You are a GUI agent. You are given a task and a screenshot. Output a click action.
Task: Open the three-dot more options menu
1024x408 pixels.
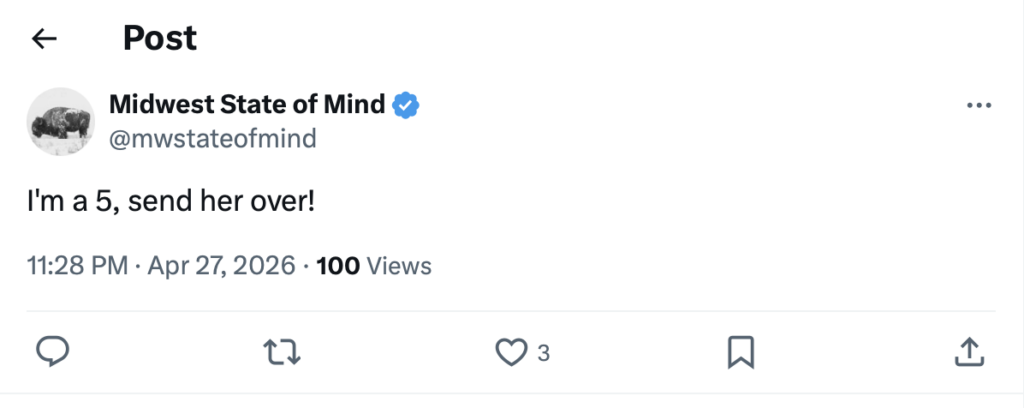point(977,107)
